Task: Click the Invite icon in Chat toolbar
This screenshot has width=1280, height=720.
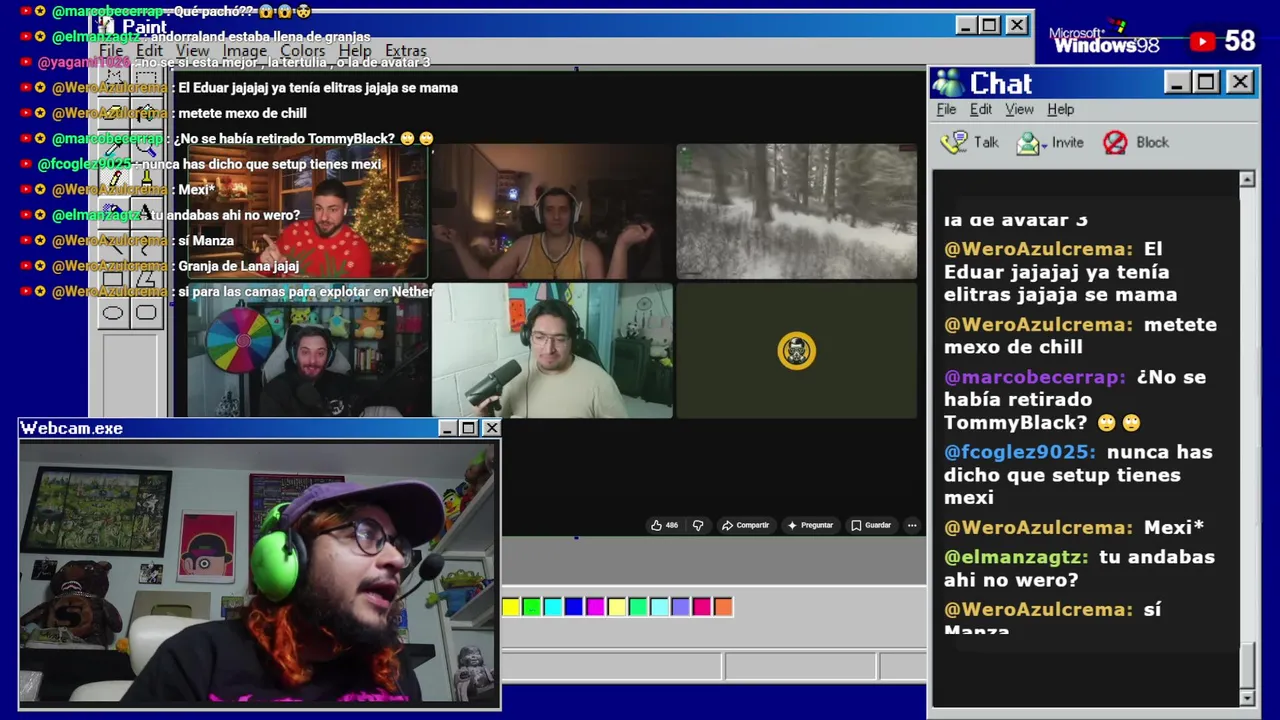Action: point(1027,143)
